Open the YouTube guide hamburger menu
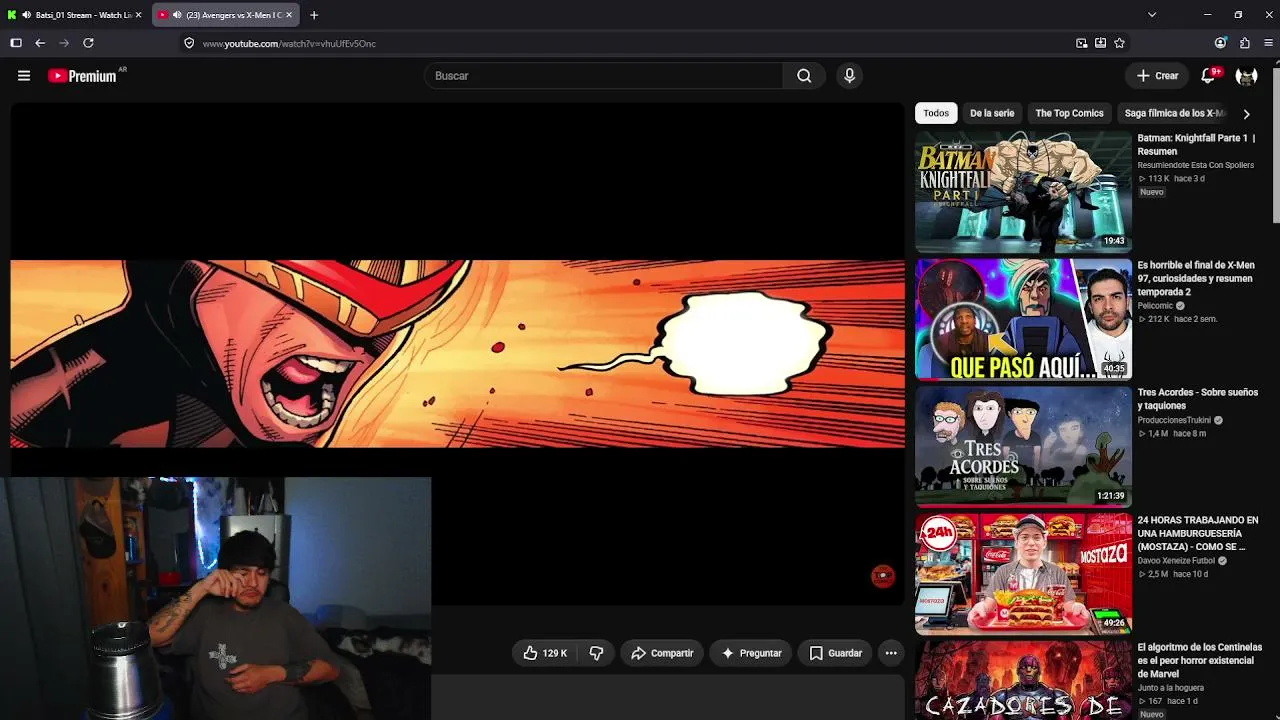Image resolution: width=1280 pixels, height=720 pixels. [x=24, y=76]
